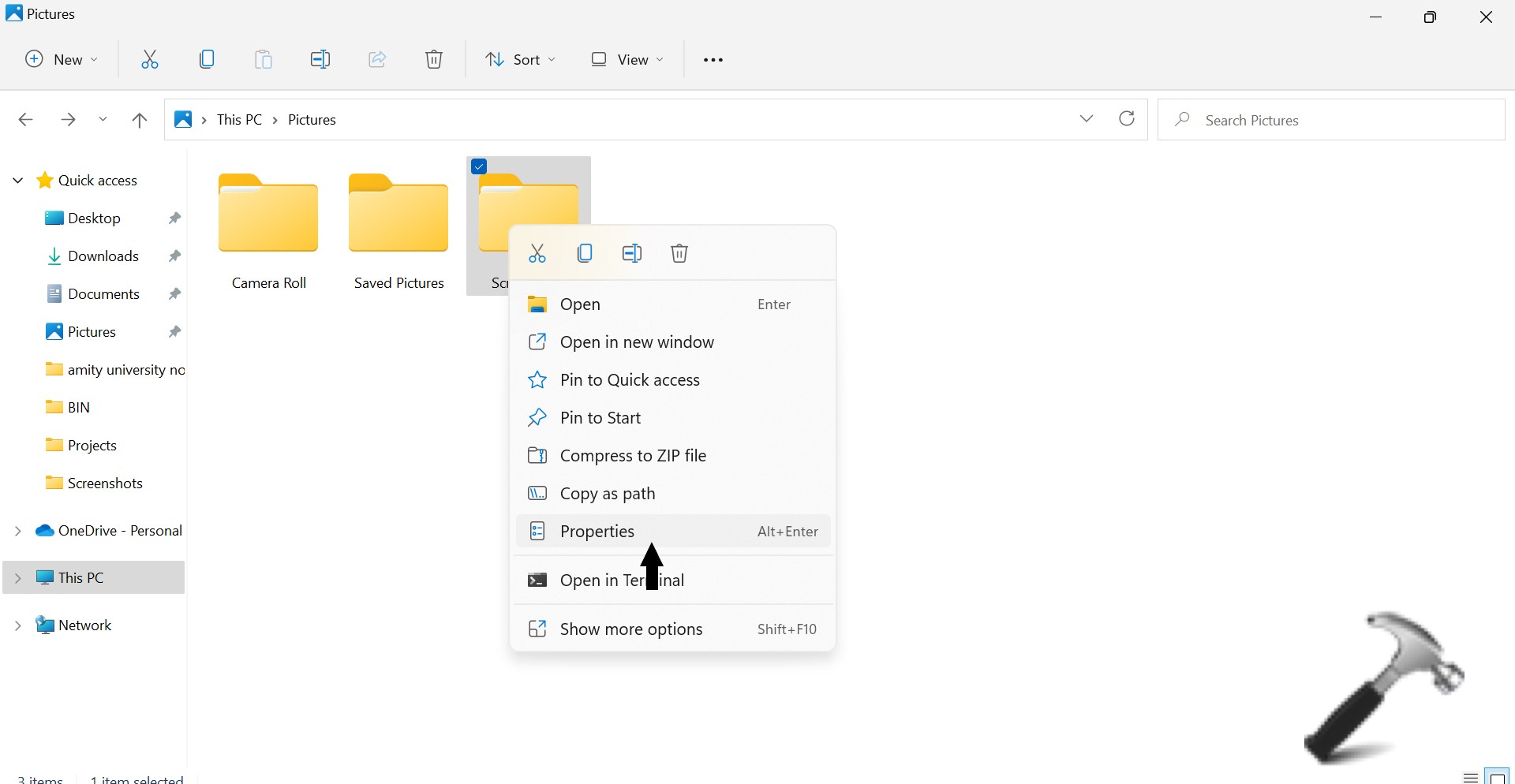Screen dimensions: 1515x784
Task: Choose Compress to ZIP file
Action: coord(633,456)
